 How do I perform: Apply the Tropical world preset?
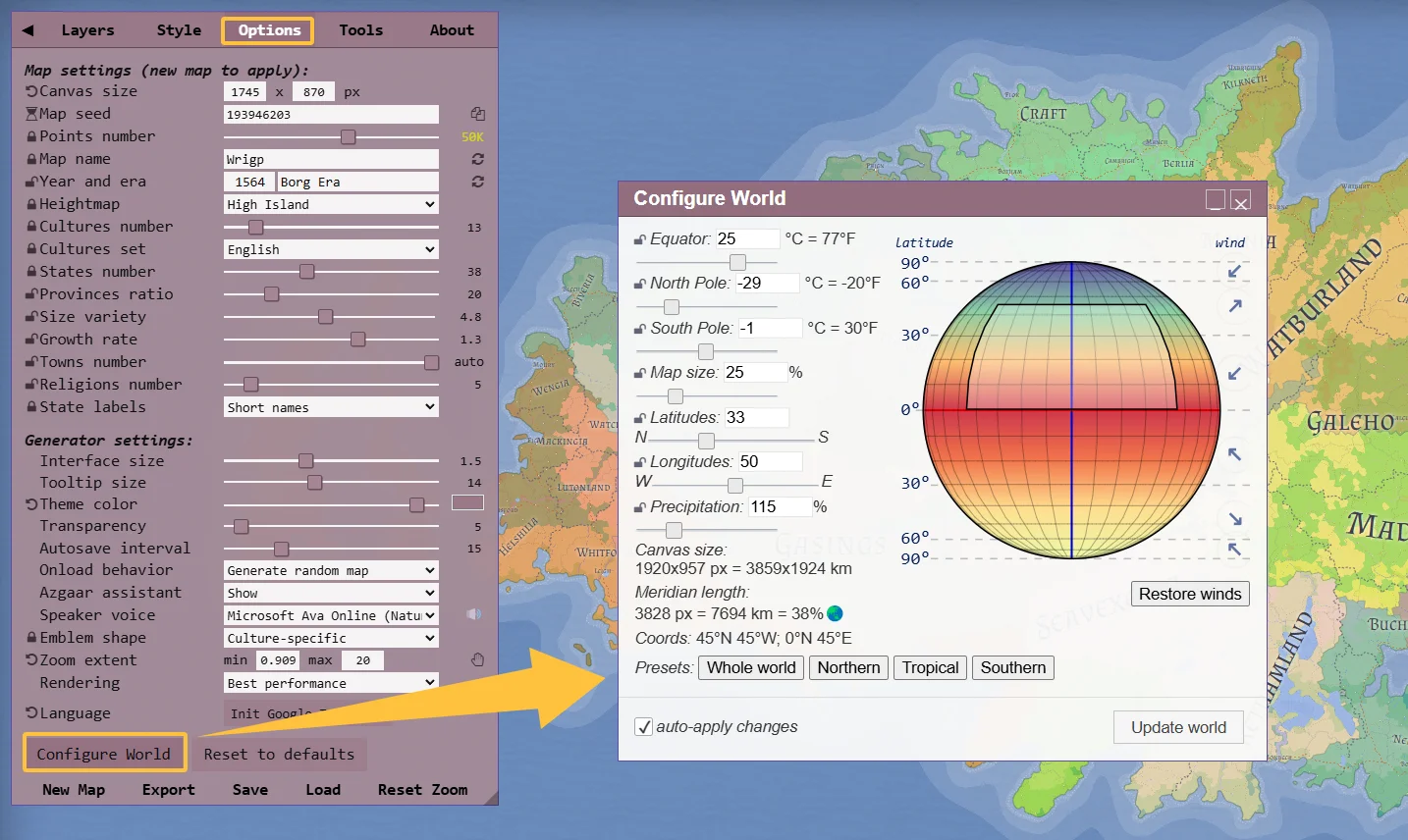point(929,667)
